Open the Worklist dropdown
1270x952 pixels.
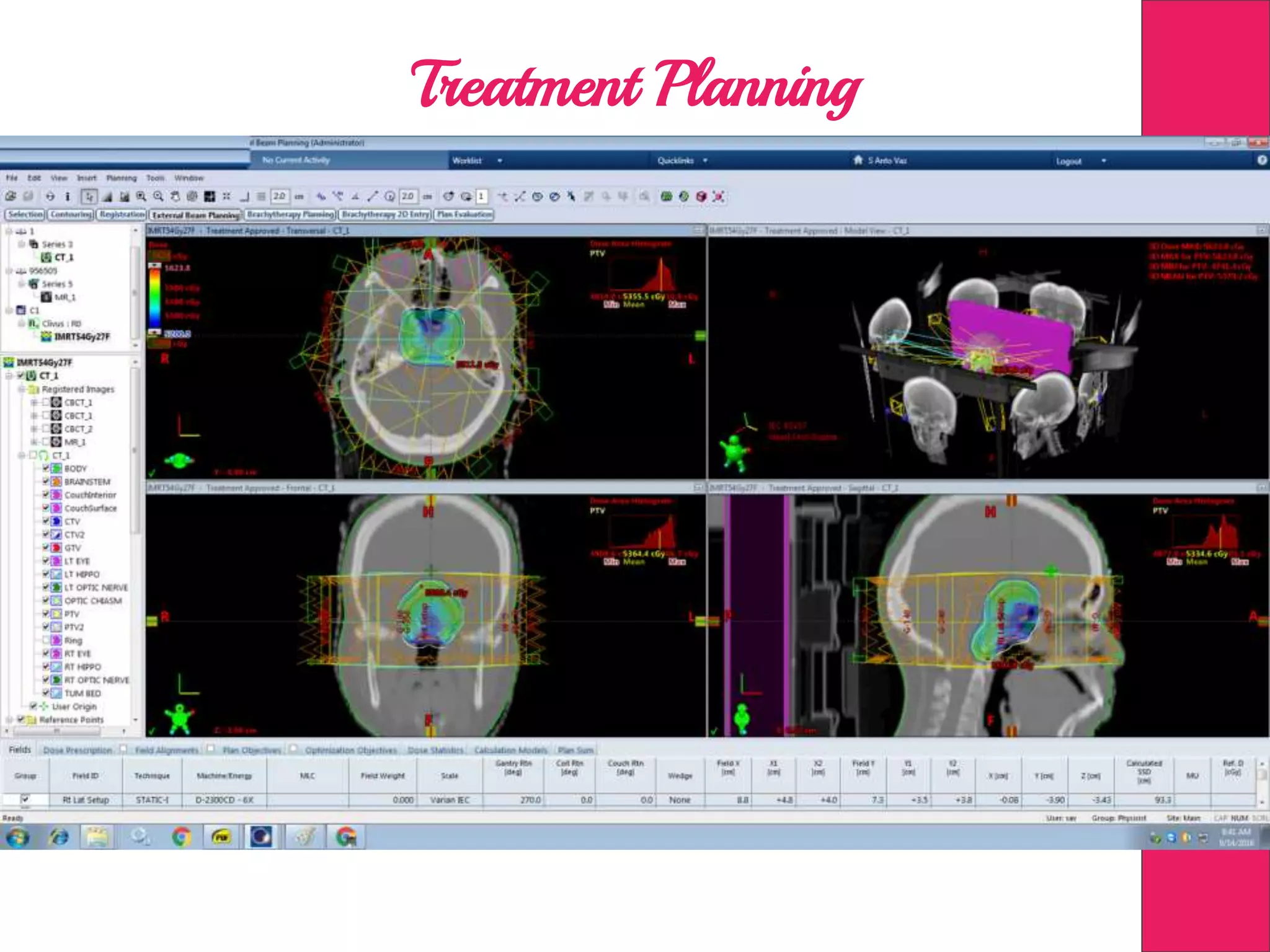point(477,161)
